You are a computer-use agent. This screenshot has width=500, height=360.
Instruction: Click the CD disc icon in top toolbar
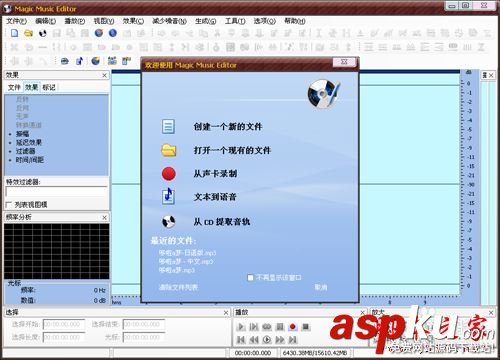tap(43, 33)
